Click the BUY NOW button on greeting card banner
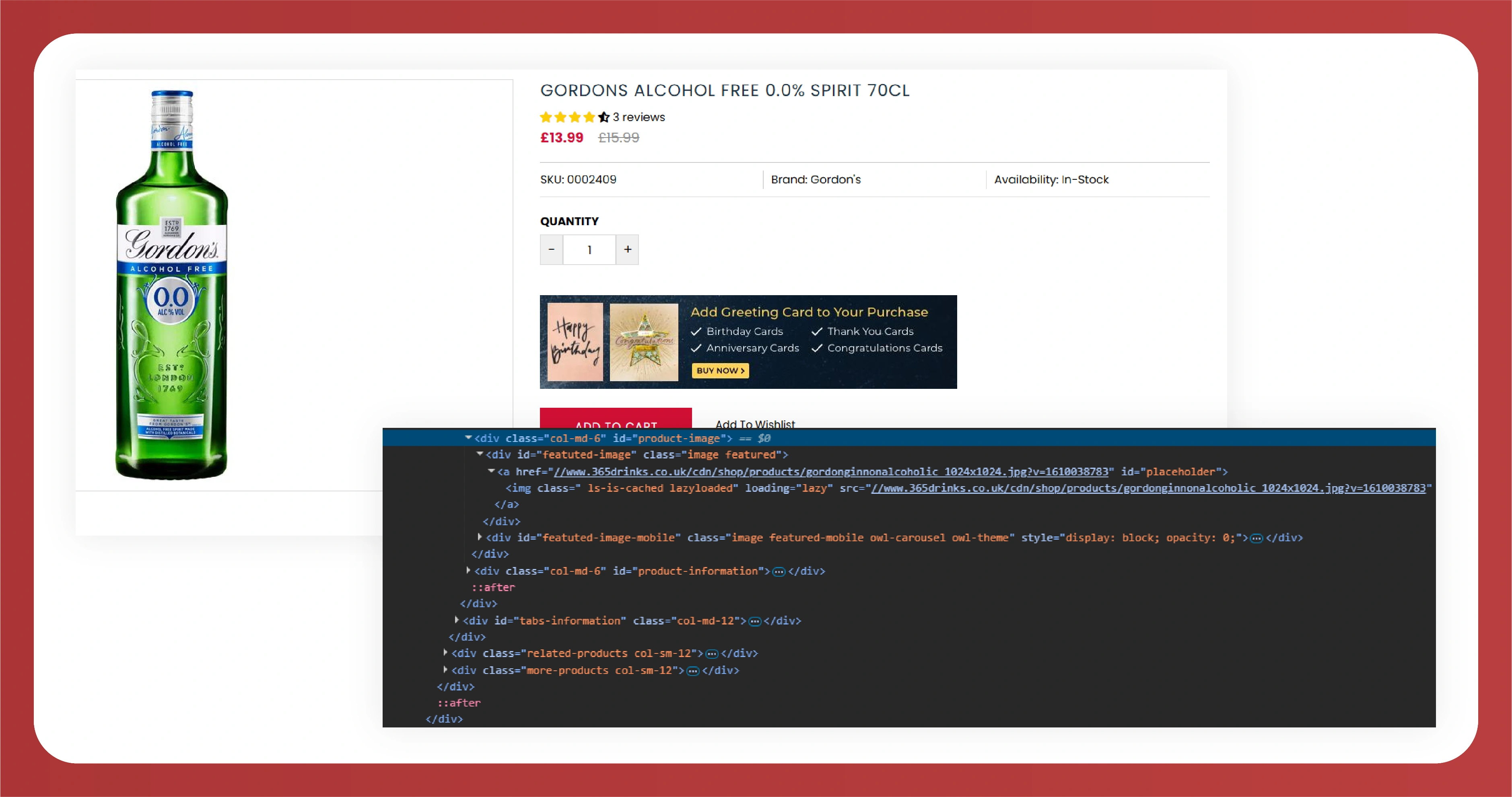1512x797 pixels. [720, 371]
